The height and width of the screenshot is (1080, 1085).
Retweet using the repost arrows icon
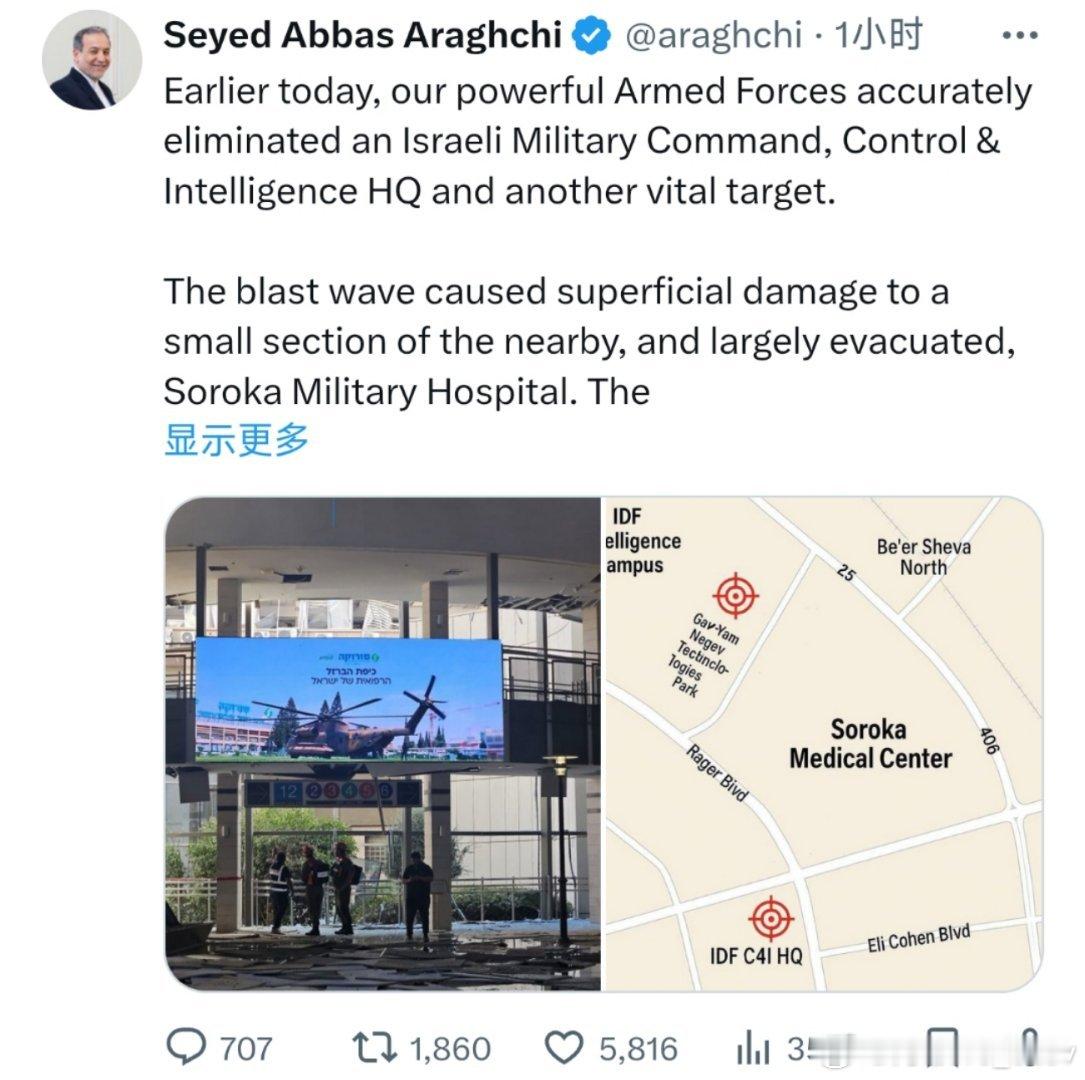click(x=374, y=1047)
